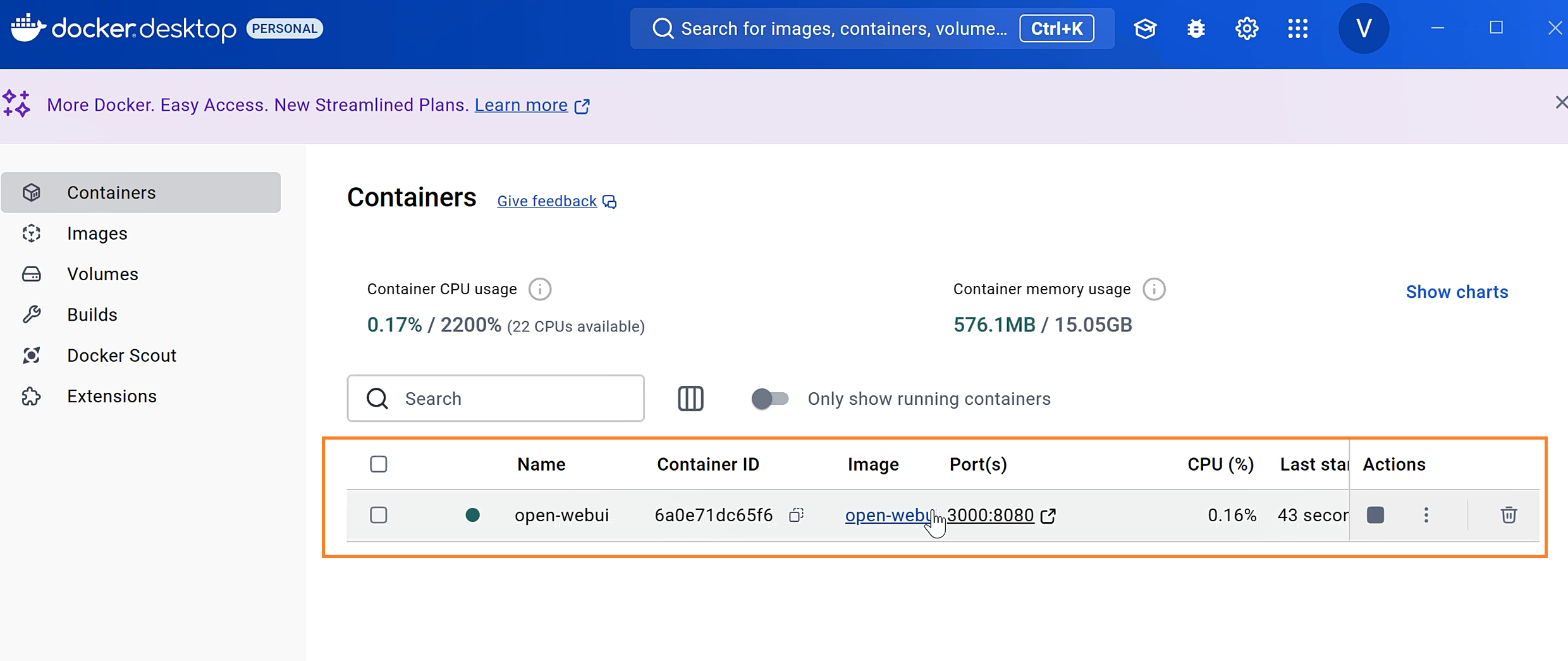This screenshot has height=661, width=1568.
Task: Open Docker Scout in the sidebar
Action: 141,355
